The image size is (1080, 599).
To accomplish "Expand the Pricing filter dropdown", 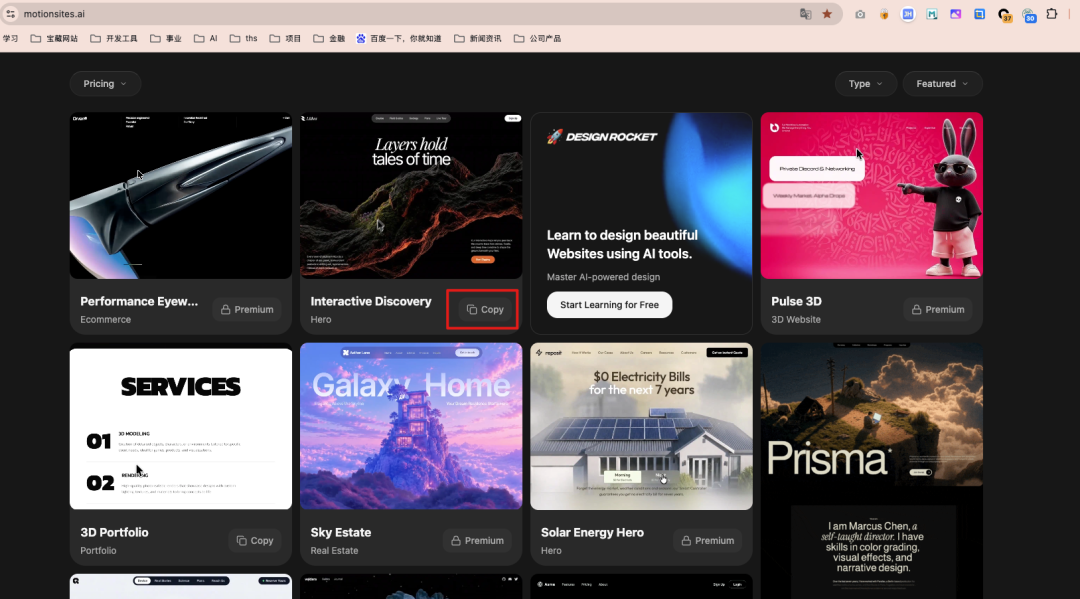I will 105,83.
